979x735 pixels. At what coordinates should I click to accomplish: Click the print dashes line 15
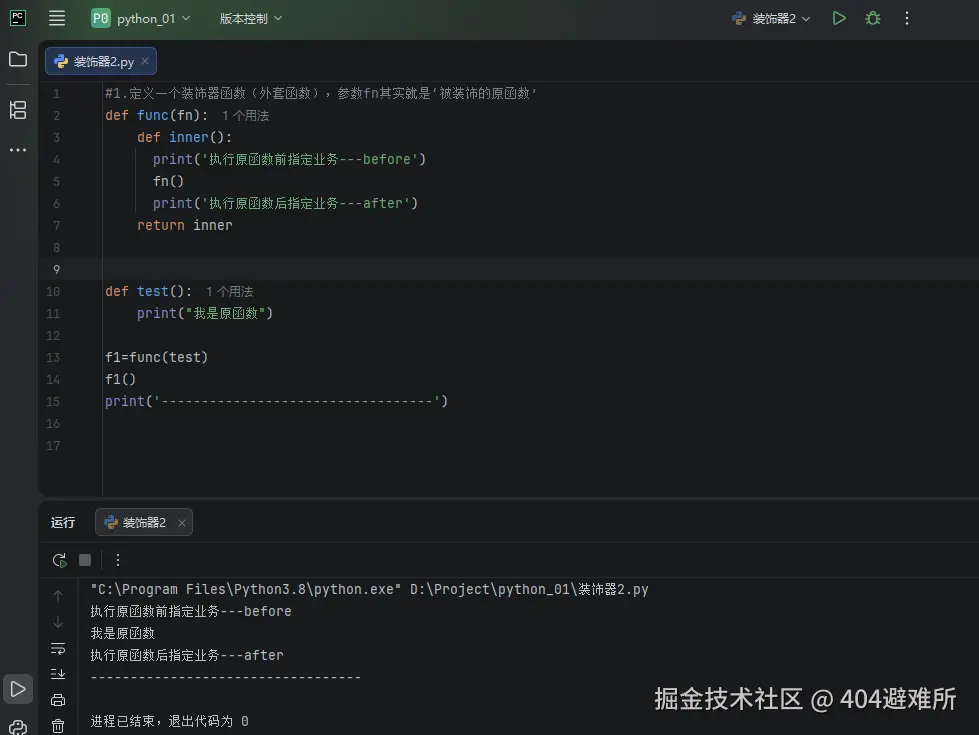point(277,402)
